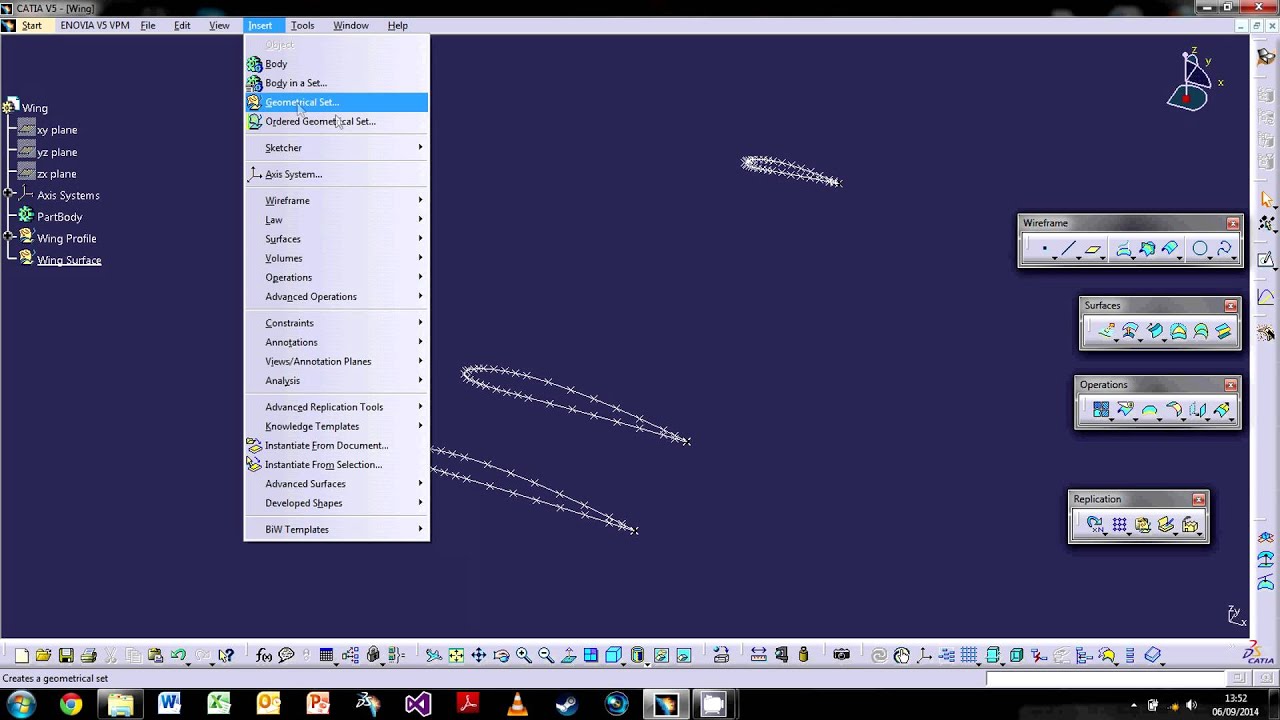Click the Save icon in bottom toolbar
The image size is (1280, 720).
[x=66, y=656]
